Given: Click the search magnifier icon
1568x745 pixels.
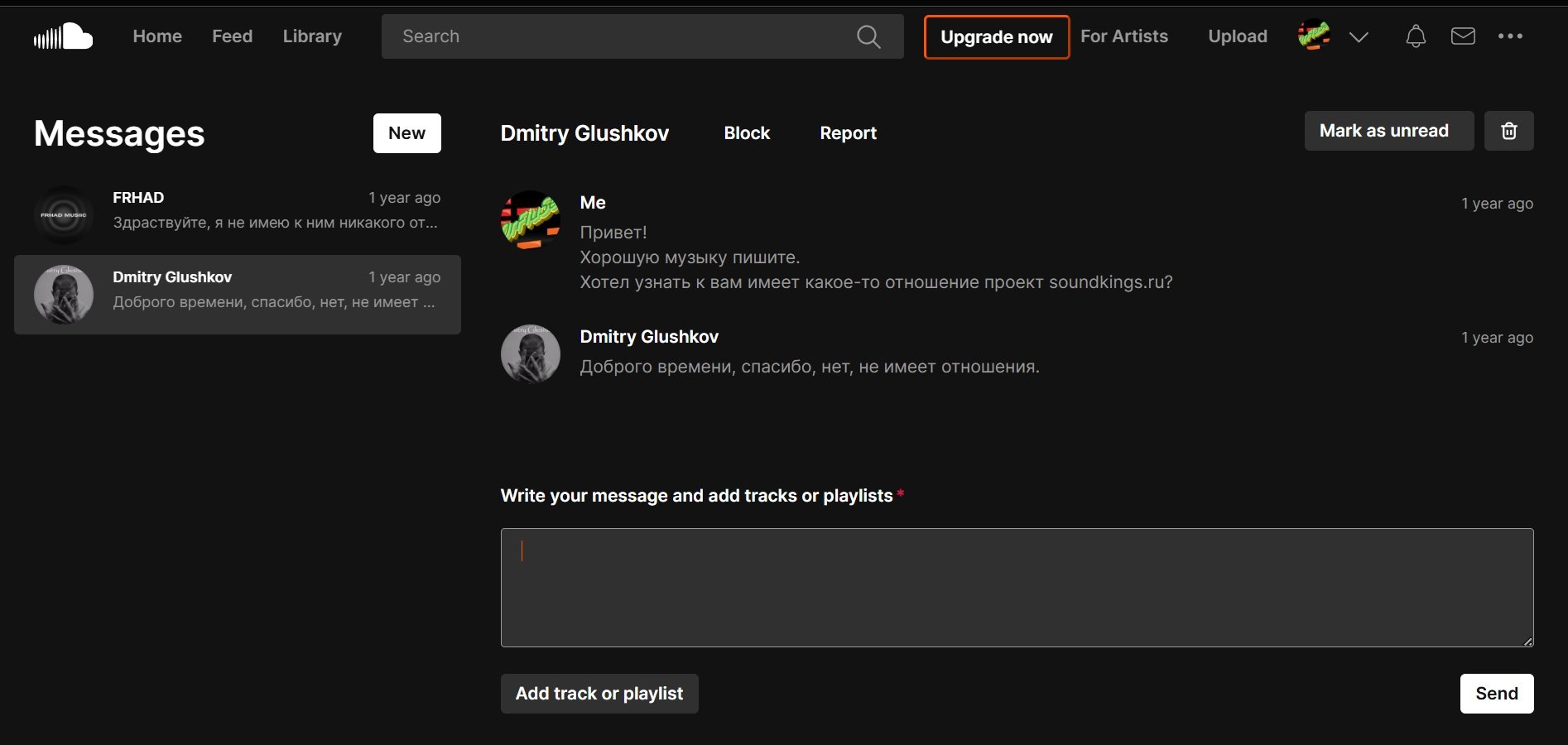Looking at the screenshot, I should coord(868,36).
